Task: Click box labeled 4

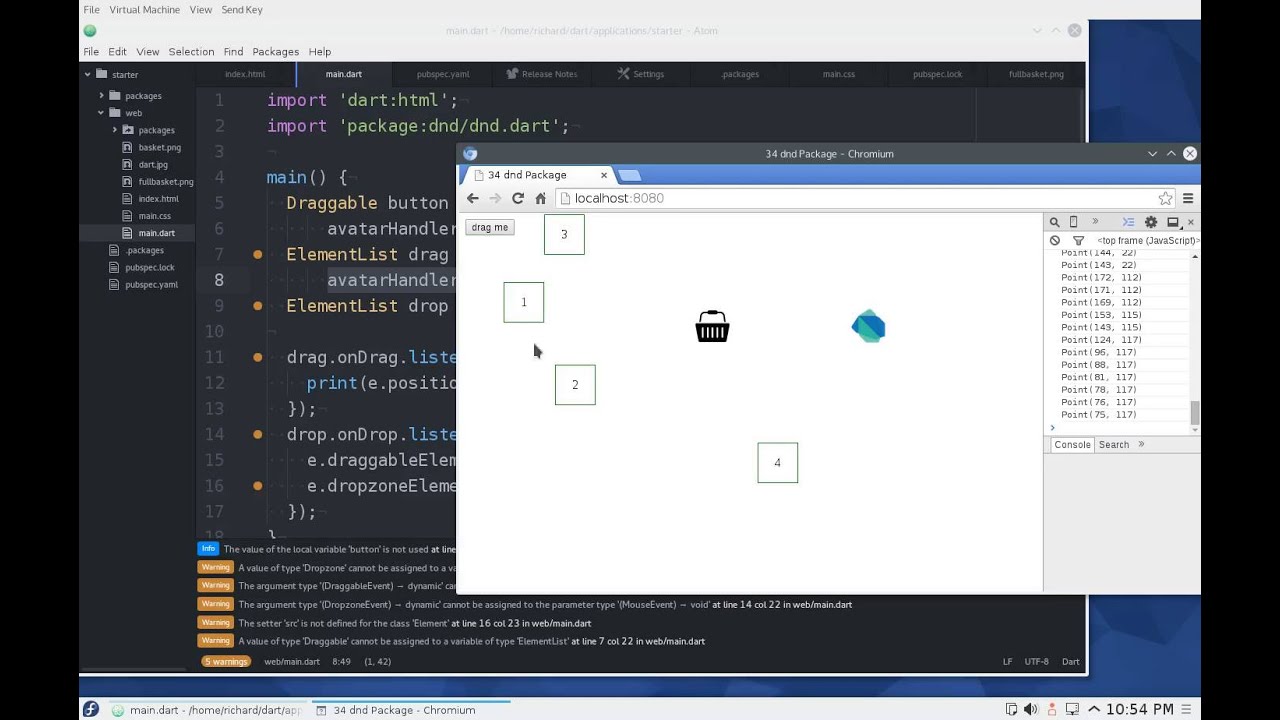Action: 778,463
